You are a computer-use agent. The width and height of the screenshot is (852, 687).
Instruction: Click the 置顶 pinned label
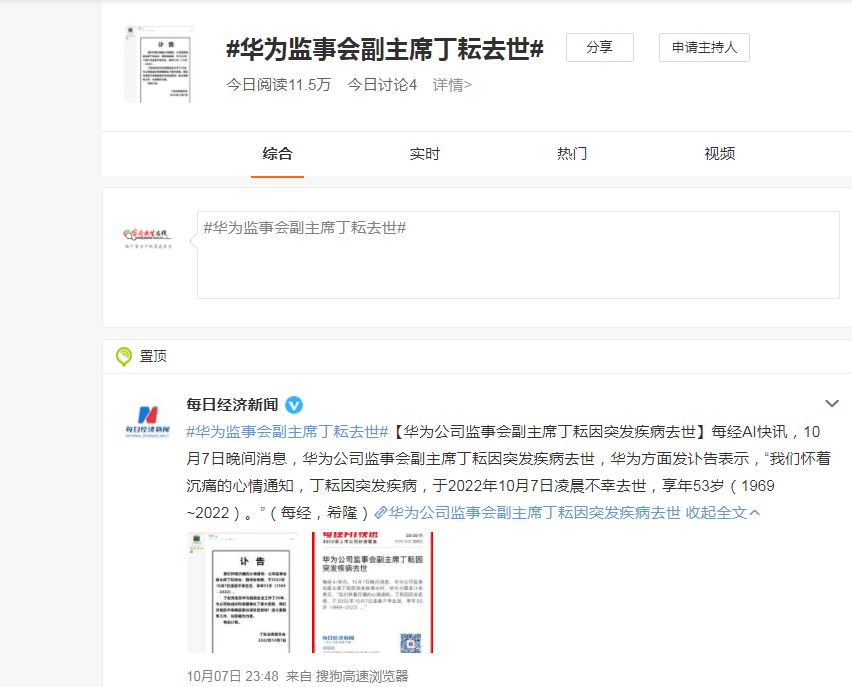pos(153,356)
